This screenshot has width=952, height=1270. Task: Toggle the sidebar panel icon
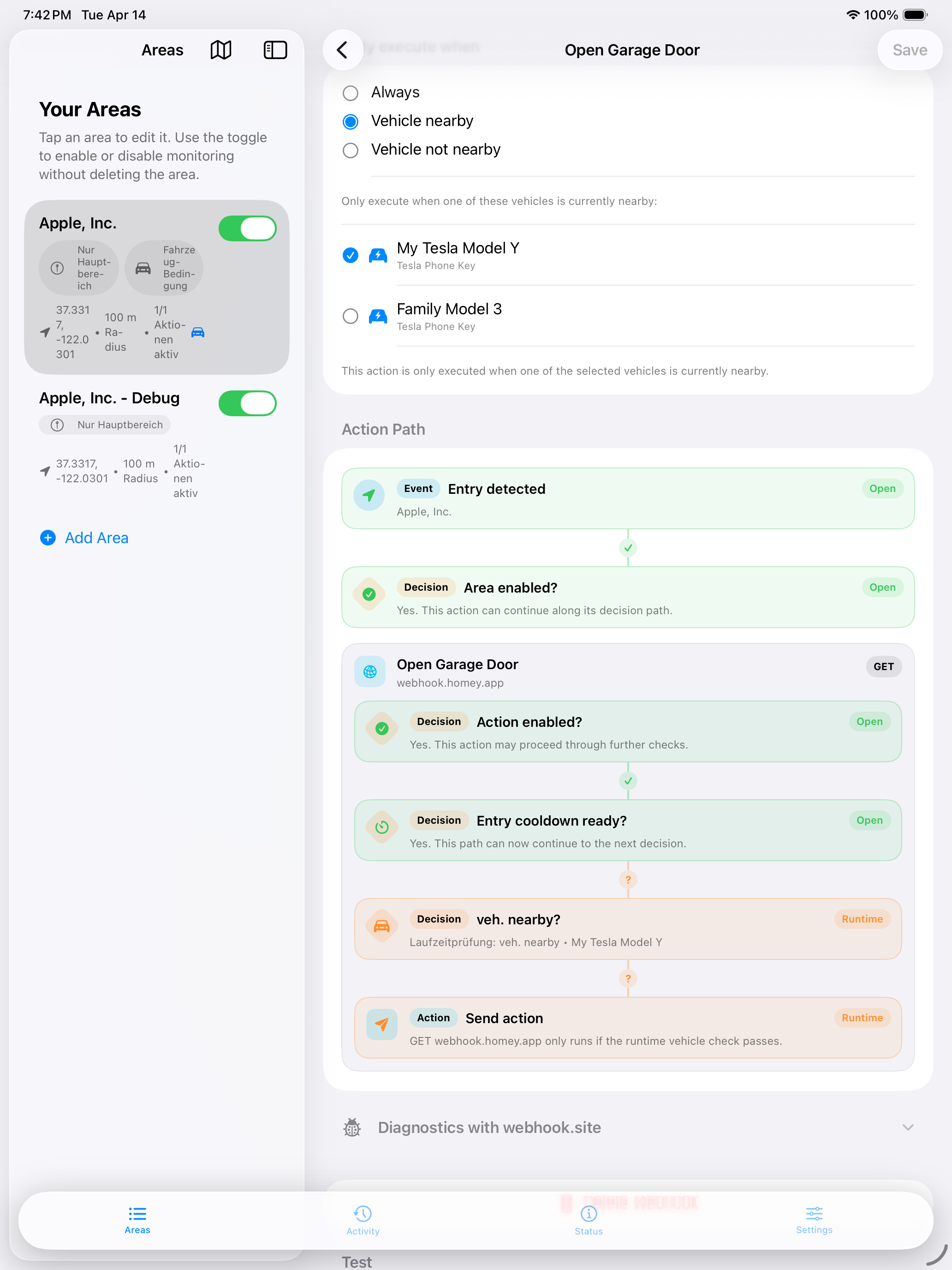click(275, 50)
